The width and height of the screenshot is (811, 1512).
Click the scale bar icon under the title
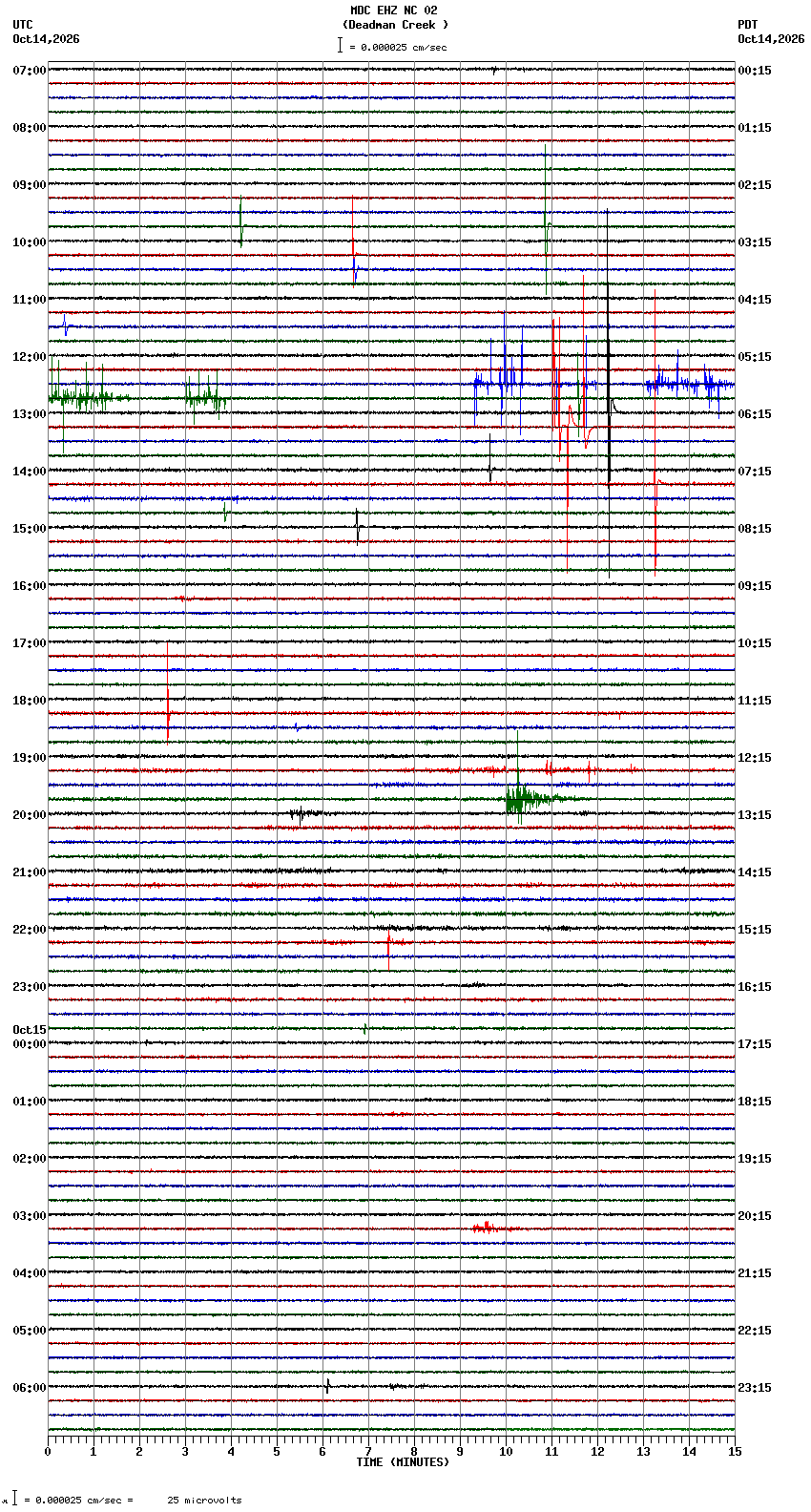tap(340, 45)
